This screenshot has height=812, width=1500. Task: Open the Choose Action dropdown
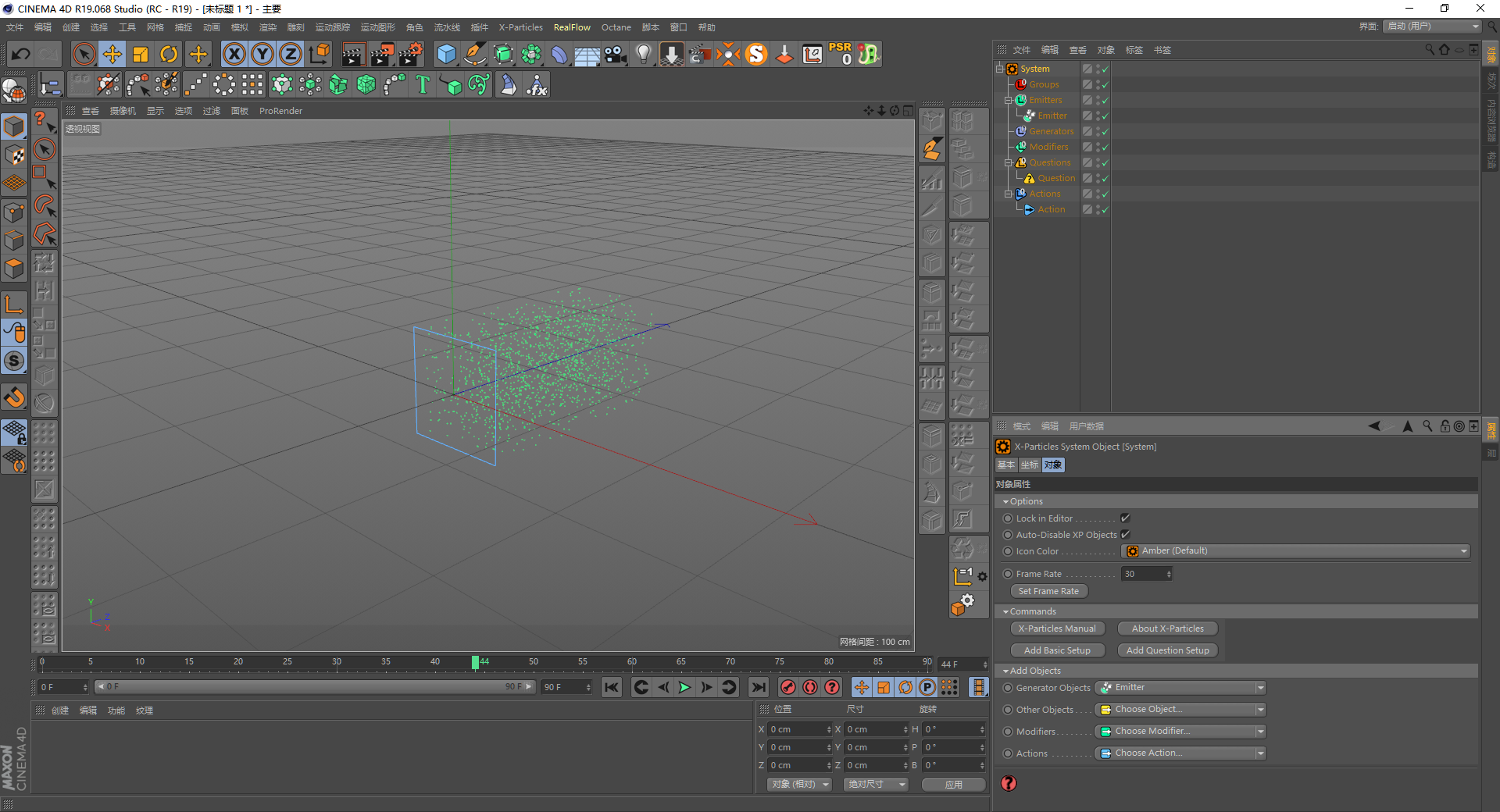click(x=1180, y=753)
